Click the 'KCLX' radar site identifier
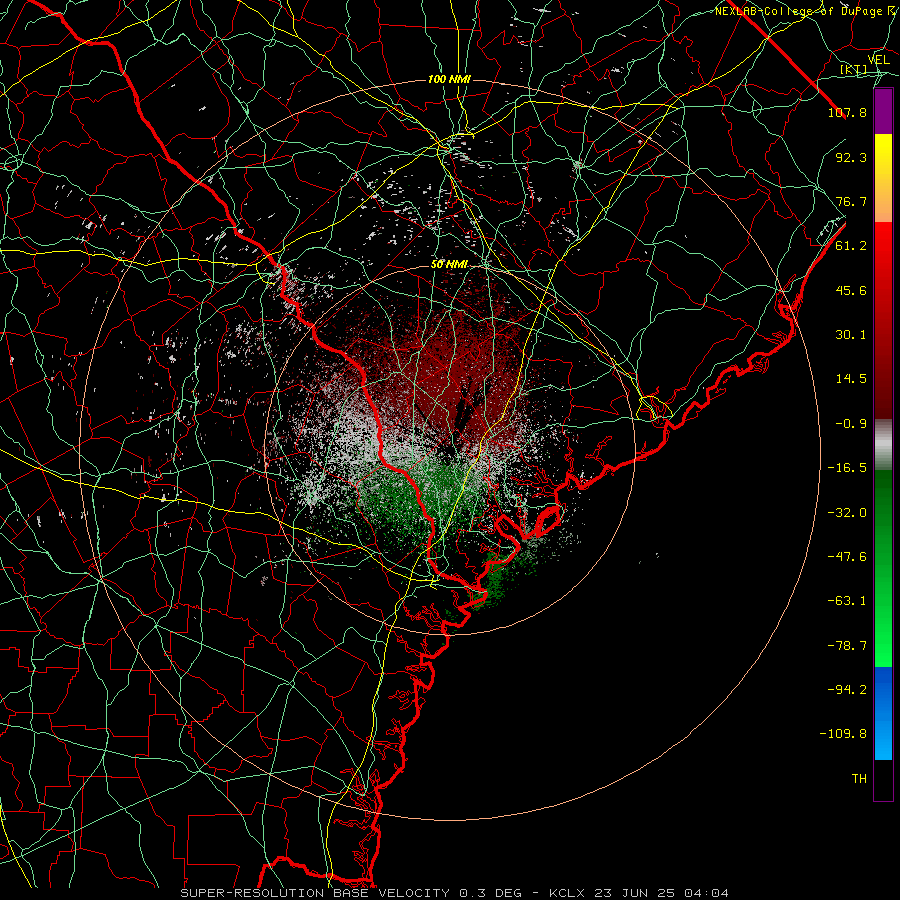 pos(565,893)
